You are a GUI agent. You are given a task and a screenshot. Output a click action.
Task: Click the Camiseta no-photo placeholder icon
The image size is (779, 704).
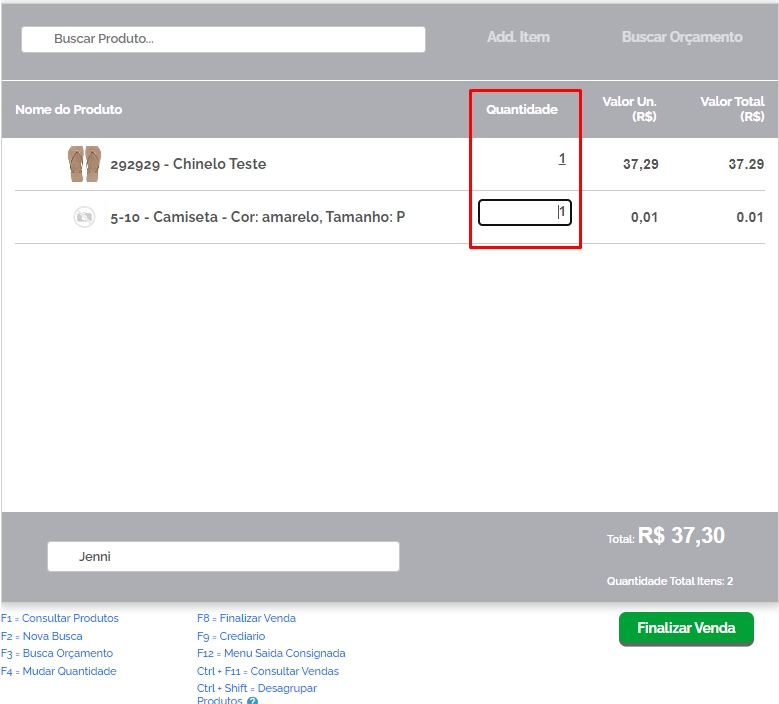pos(85,217)
